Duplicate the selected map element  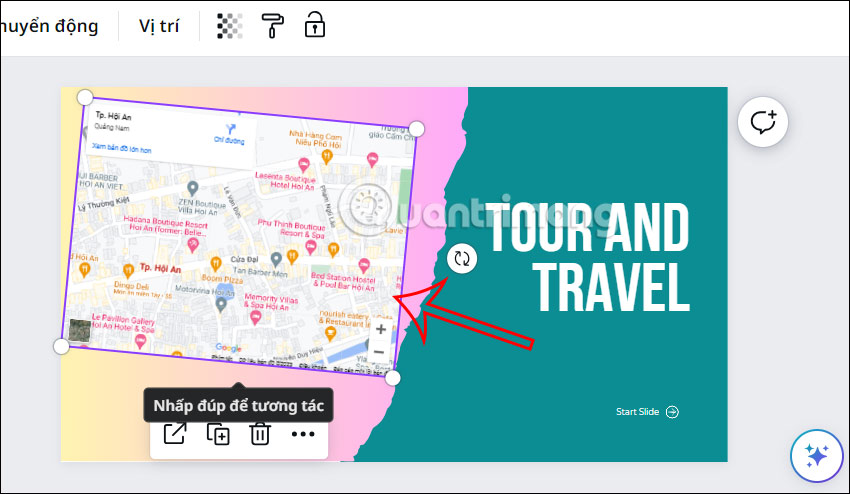point(218,434)
